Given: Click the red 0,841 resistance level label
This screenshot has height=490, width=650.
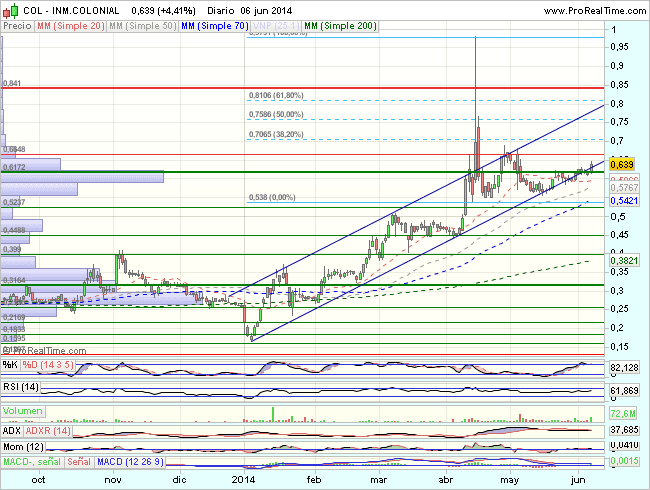Looking at the screenshot, I should pos(12,84).
